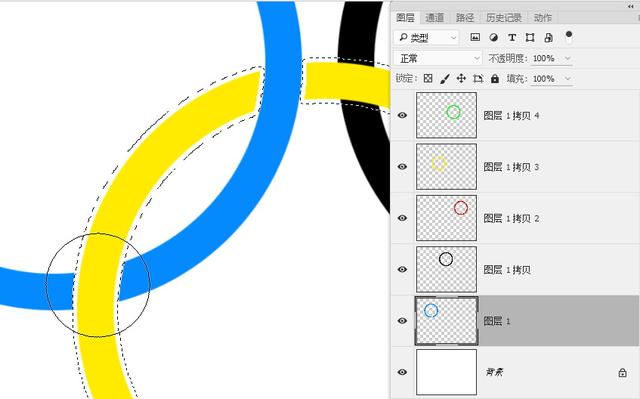This screenshot has height=399, width=640.
Task: Click layer name 图层 1 拷贝 2
Action: coord(511,218)
